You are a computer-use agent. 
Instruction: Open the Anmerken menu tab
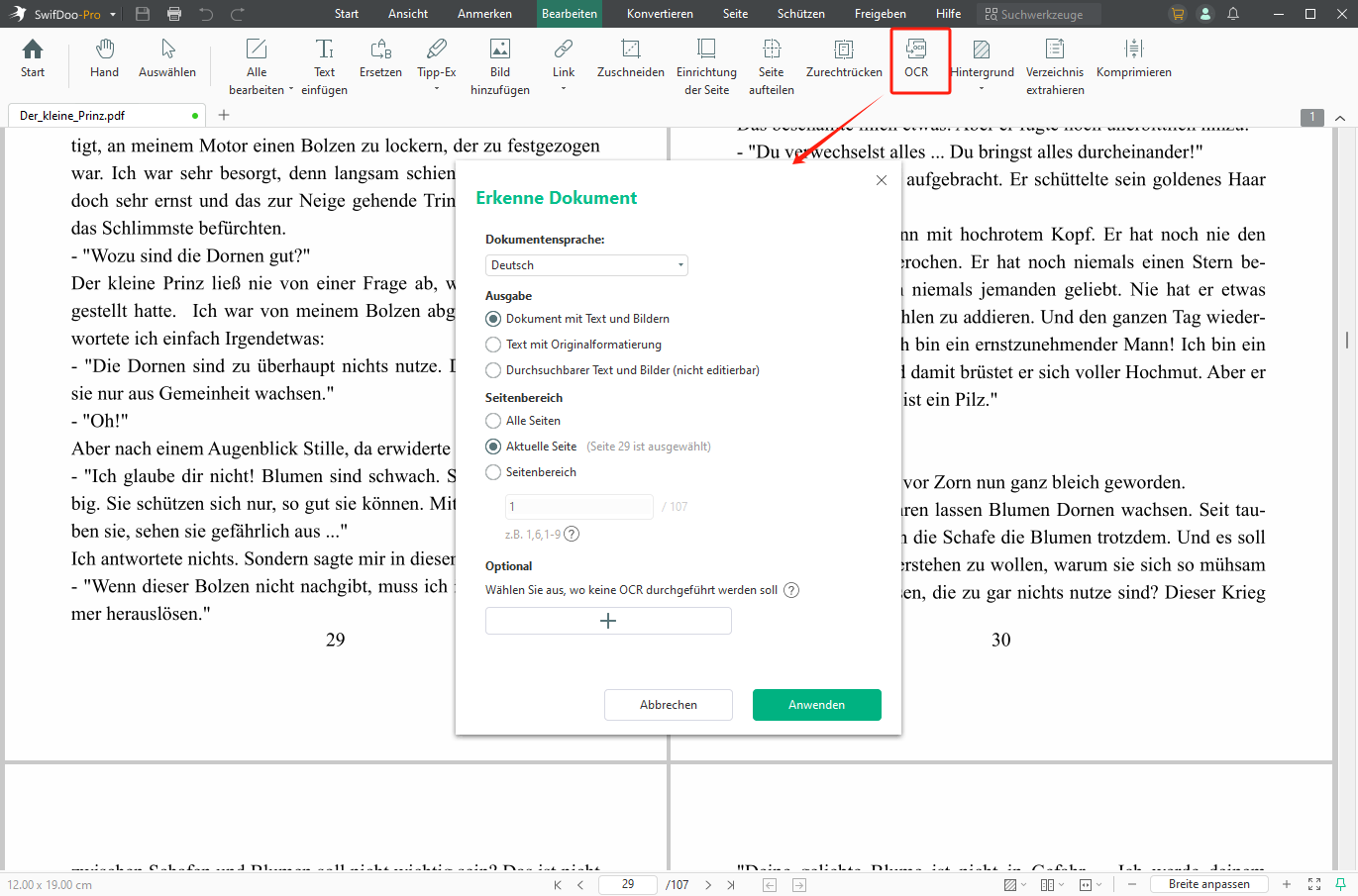click(x=484, y=14)
